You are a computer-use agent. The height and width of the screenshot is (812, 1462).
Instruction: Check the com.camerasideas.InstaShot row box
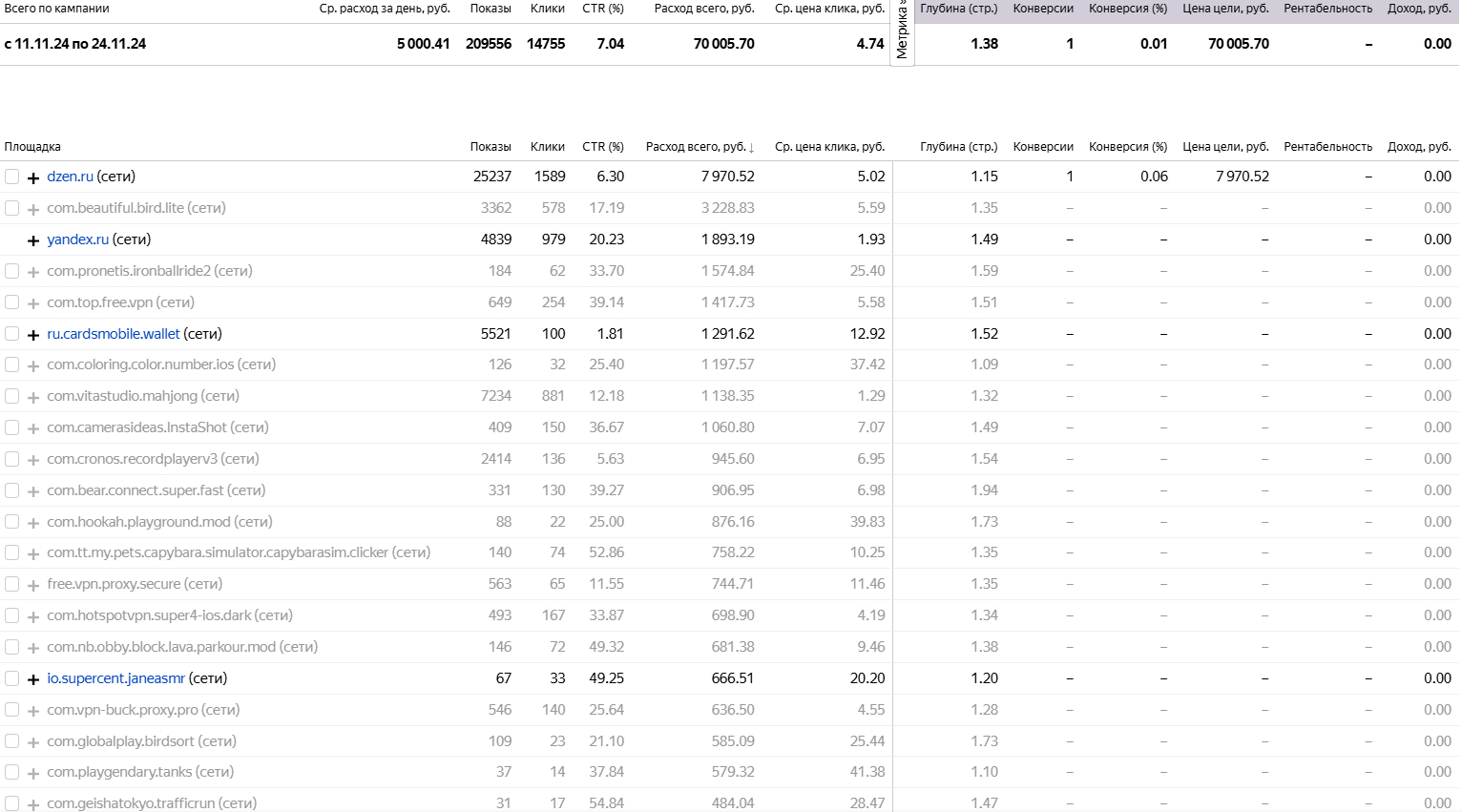tap(11, 427)
